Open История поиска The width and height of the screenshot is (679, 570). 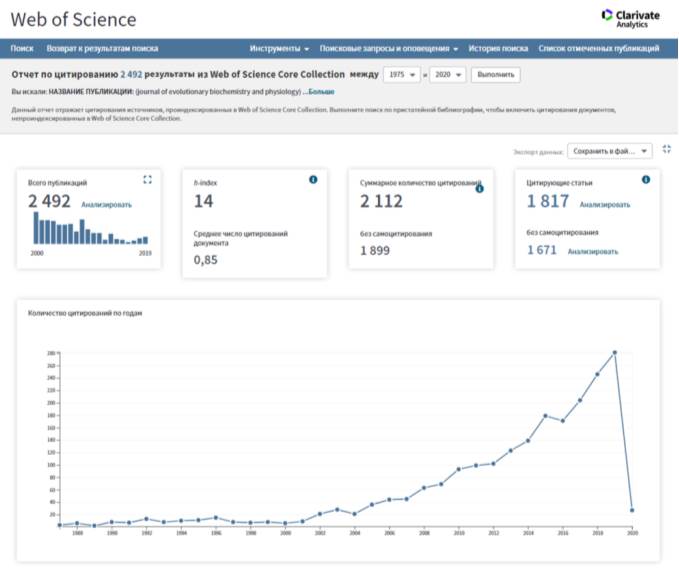pyautogui.click(x=498, y=49)
